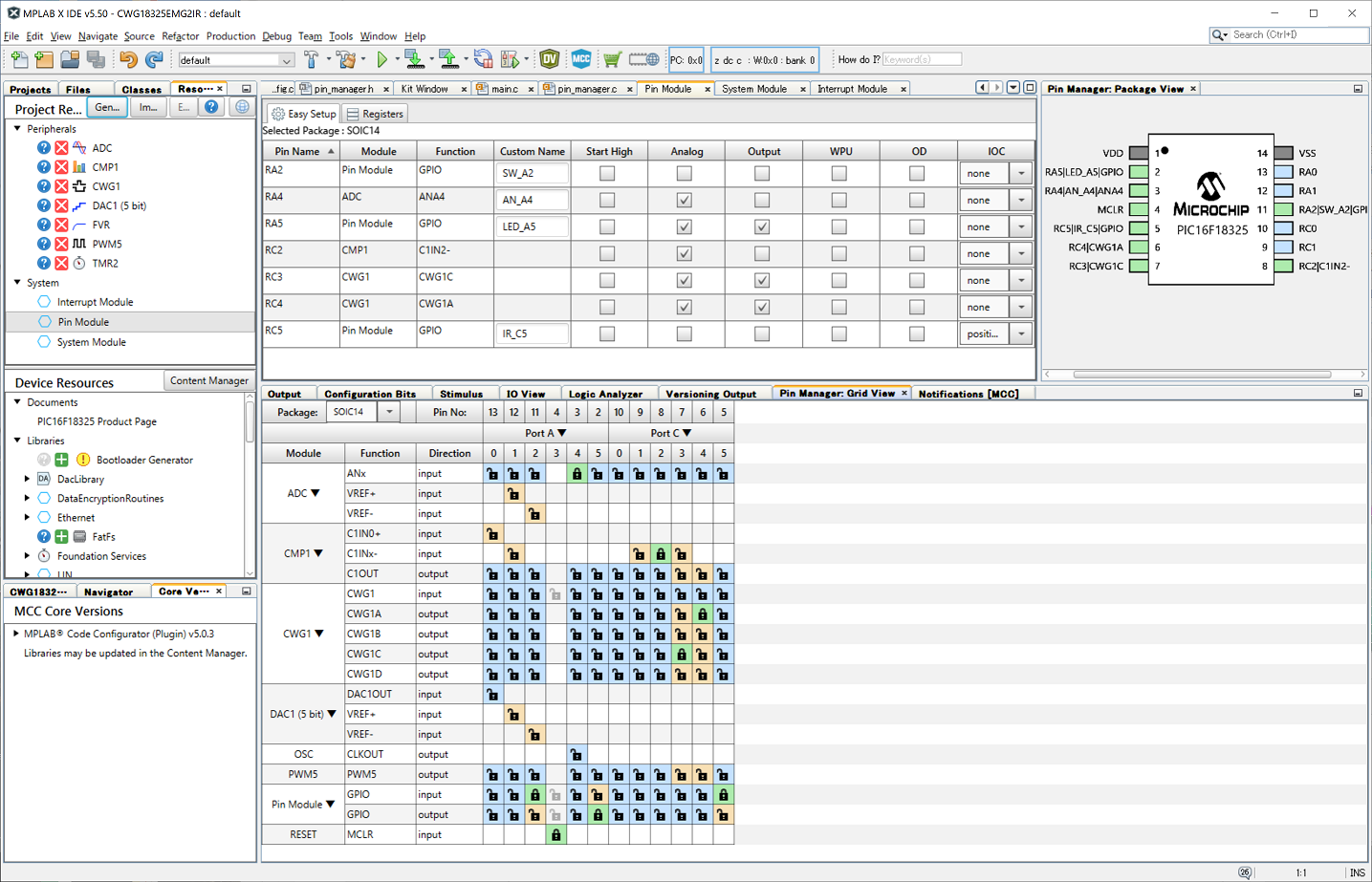Screen dimensions: 1372x882
Task: Click the Clean and Build broom icon
Action: [346, 59]
